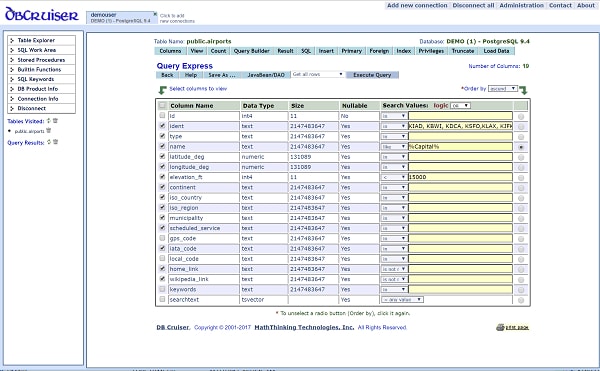This screenshot has width=600, height=371.
Task: Open the logic operator dropdown
Action: [x=461, y=106]
